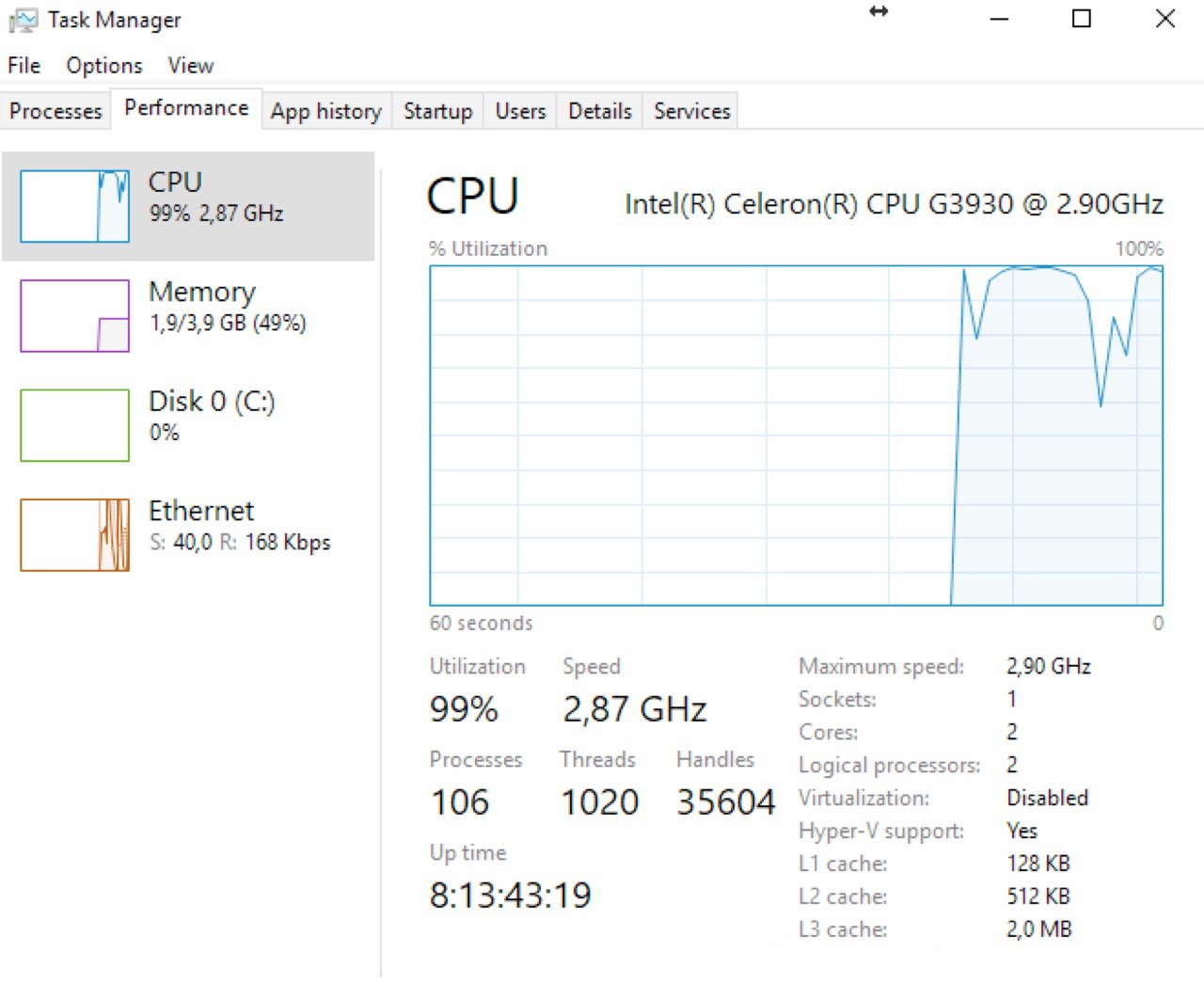Viewport: 1204px width, 999px height.
Task: Click the Hyper-V support Yes value
Action: (1022, 831)
